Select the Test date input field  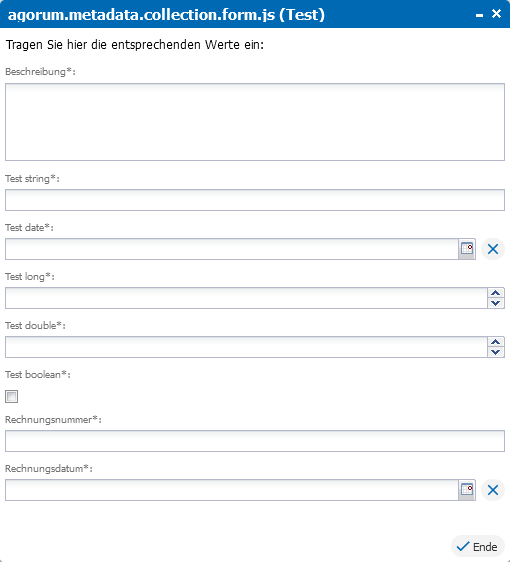click(232, 249)
